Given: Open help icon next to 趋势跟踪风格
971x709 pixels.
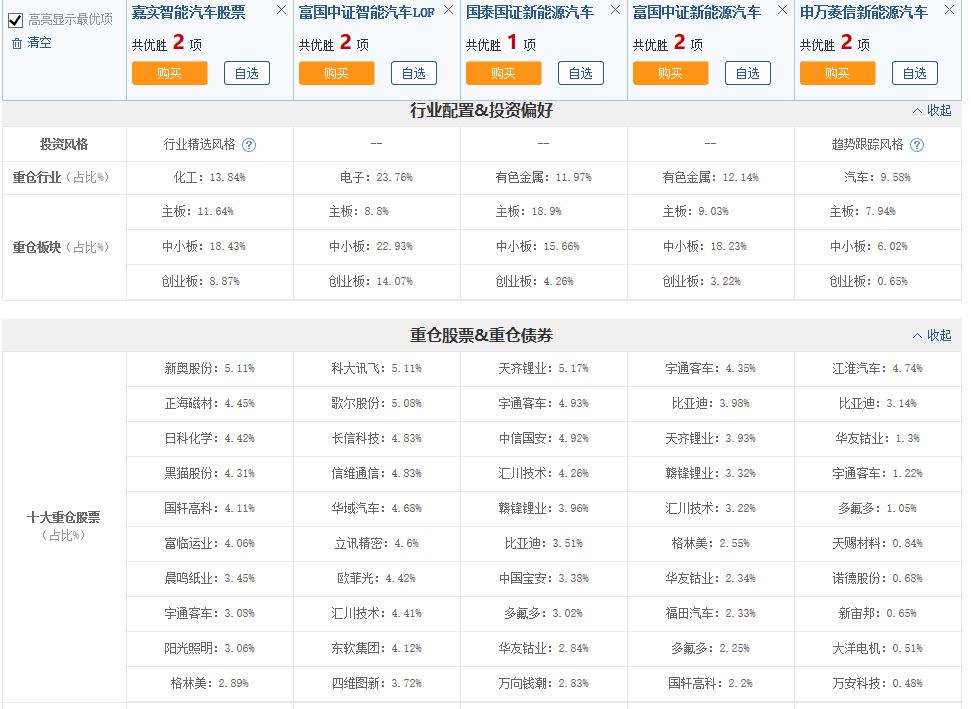Looking at the screenshot, I should coord(917,145).
